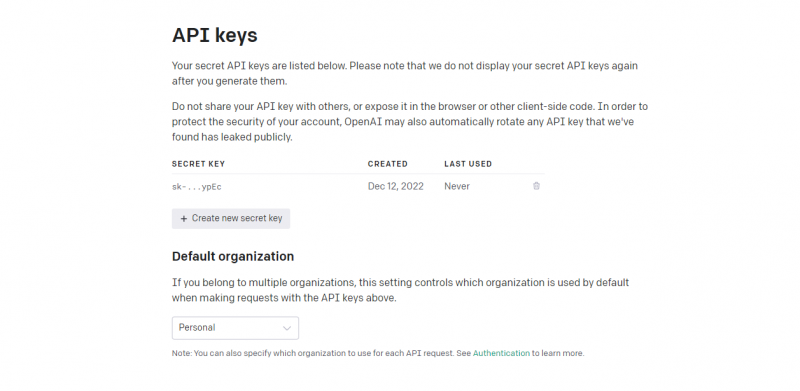The width and height of the screenshot is (800, 391).
Task: Expand the organization chevron arrow
Action: tap(287, 328)
